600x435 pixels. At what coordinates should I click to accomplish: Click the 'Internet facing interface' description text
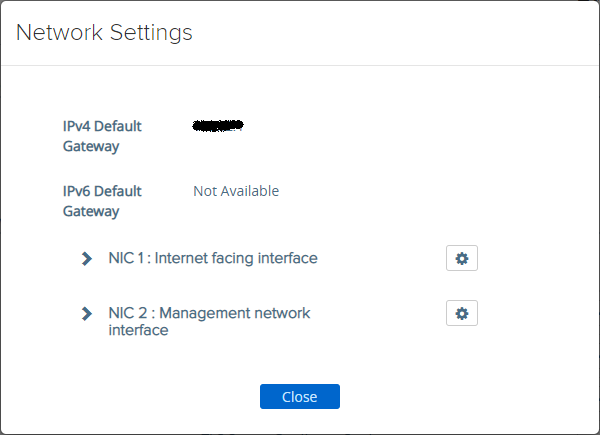[x=236, y=258]
